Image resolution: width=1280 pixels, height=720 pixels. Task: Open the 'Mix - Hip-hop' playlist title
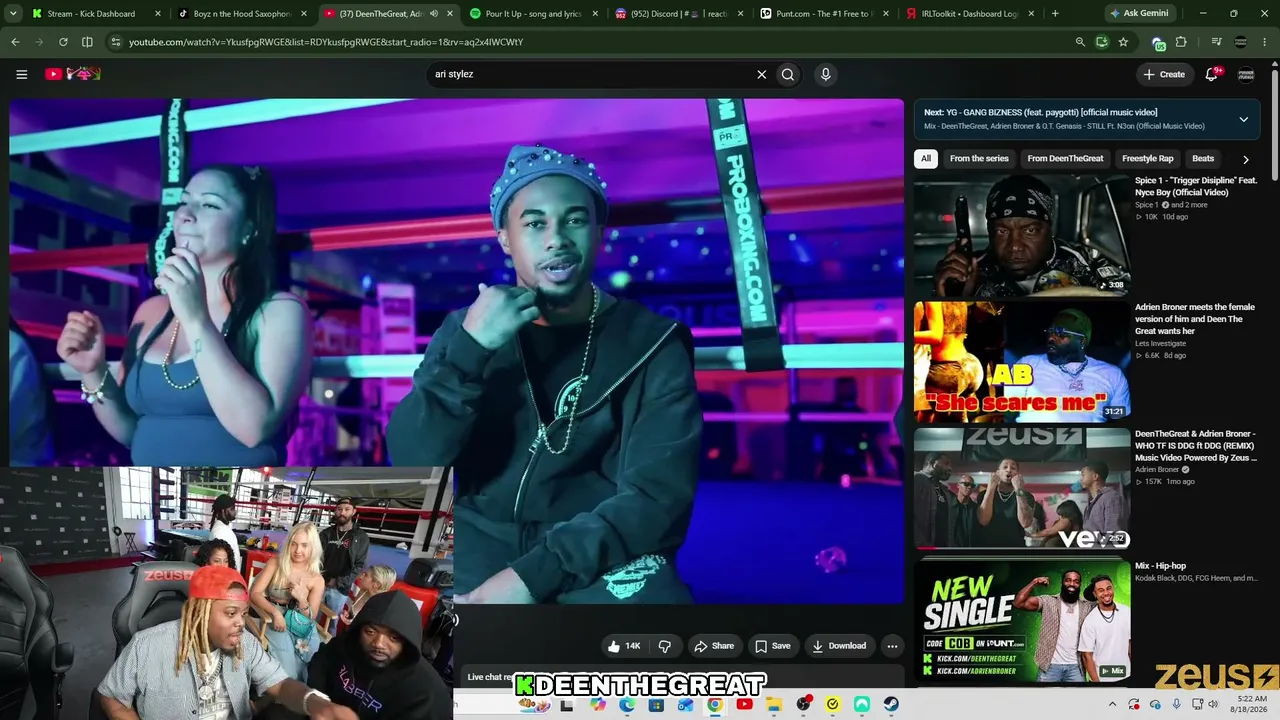point(1160,566)
